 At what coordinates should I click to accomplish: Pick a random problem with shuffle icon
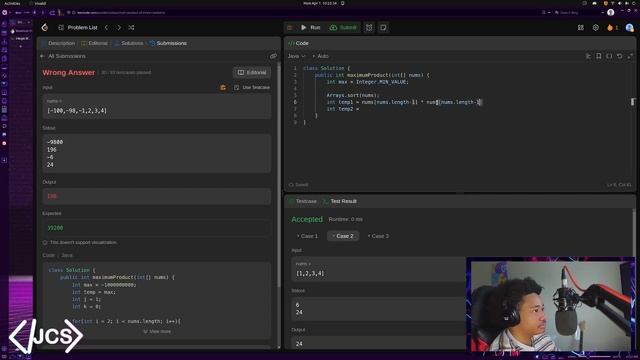coord(131,27)
